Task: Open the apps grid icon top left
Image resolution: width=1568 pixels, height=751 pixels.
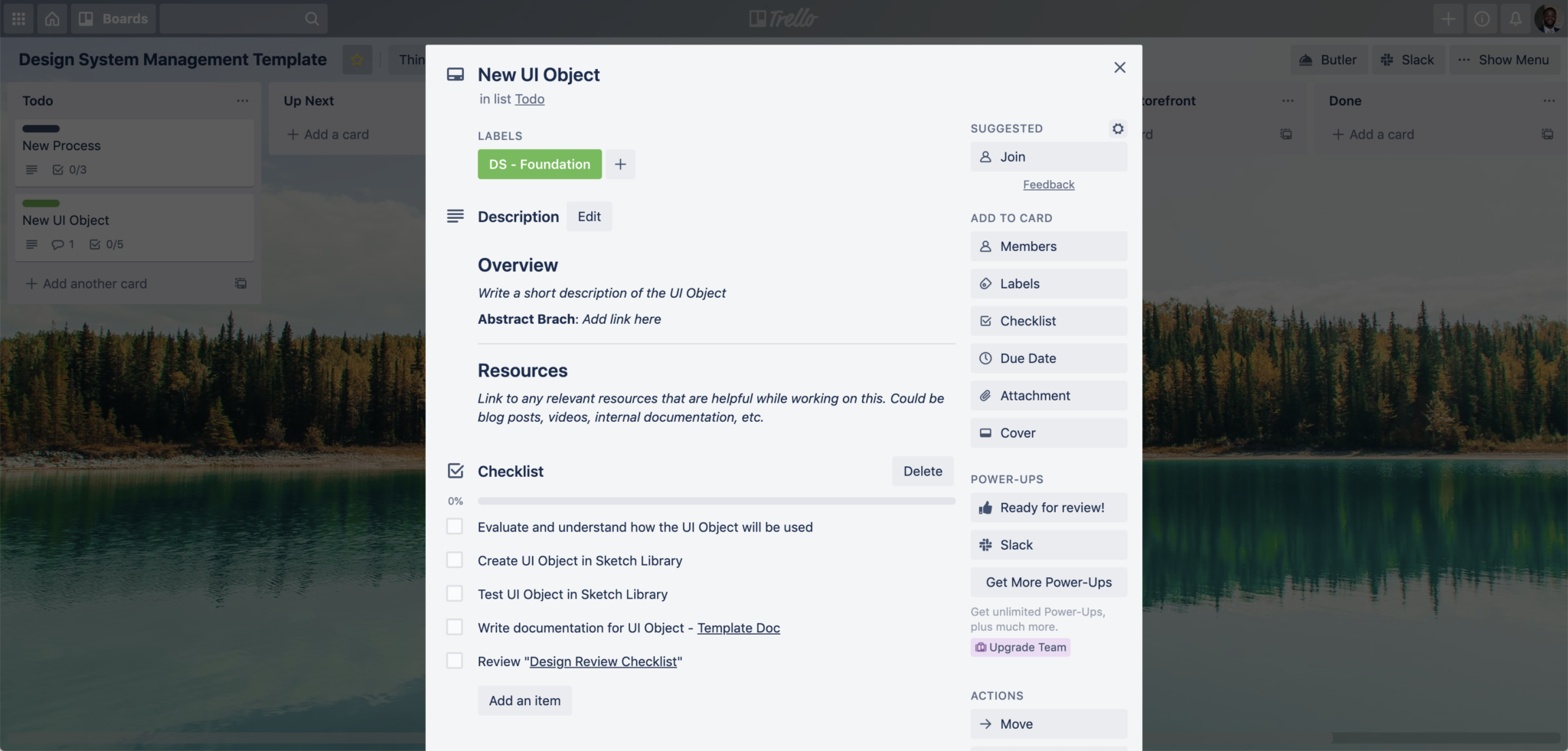Action: point(18,18)
